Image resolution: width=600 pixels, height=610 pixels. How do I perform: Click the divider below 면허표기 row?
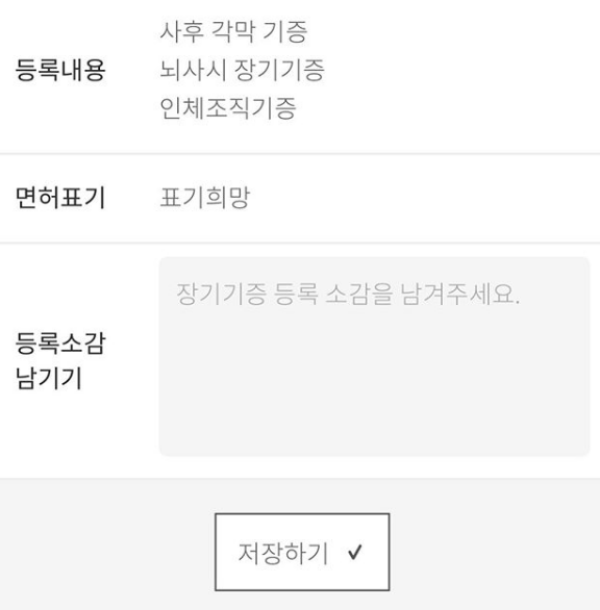[x=300, y=243]
